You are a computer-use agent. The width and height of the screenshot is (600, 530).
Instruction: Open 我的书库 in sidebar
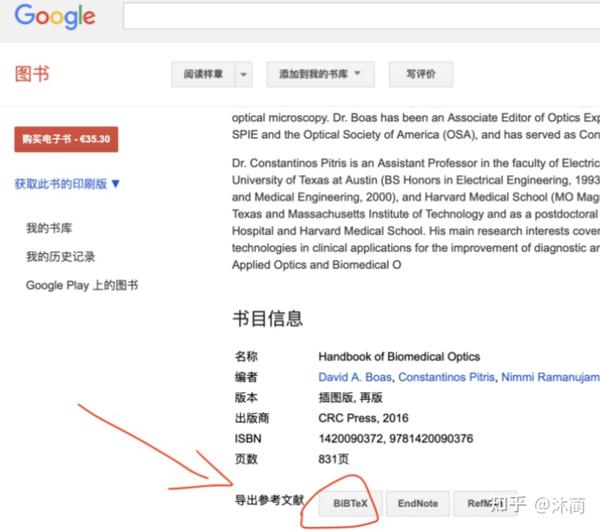(x=49, y=228)
